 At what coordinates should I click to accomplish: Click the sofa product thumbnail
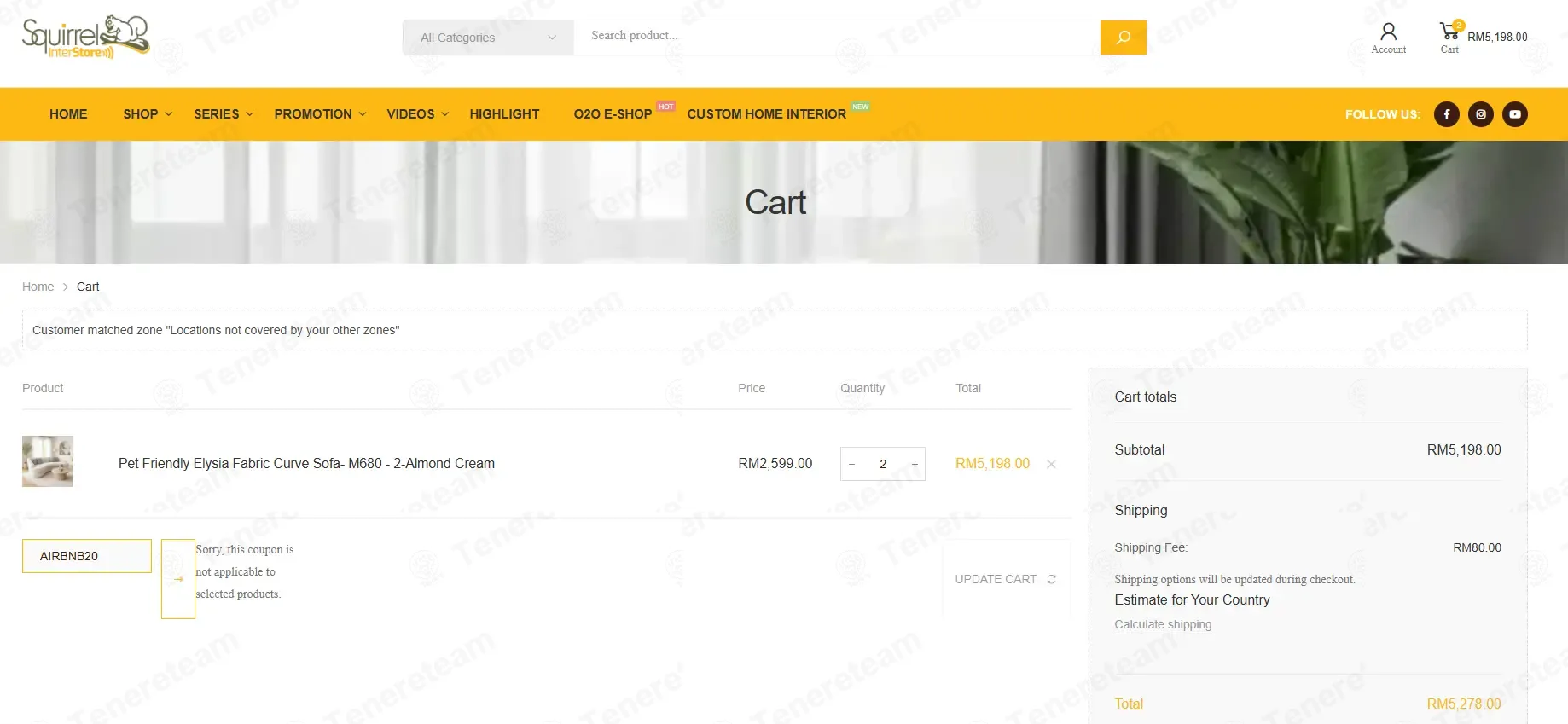48,461
